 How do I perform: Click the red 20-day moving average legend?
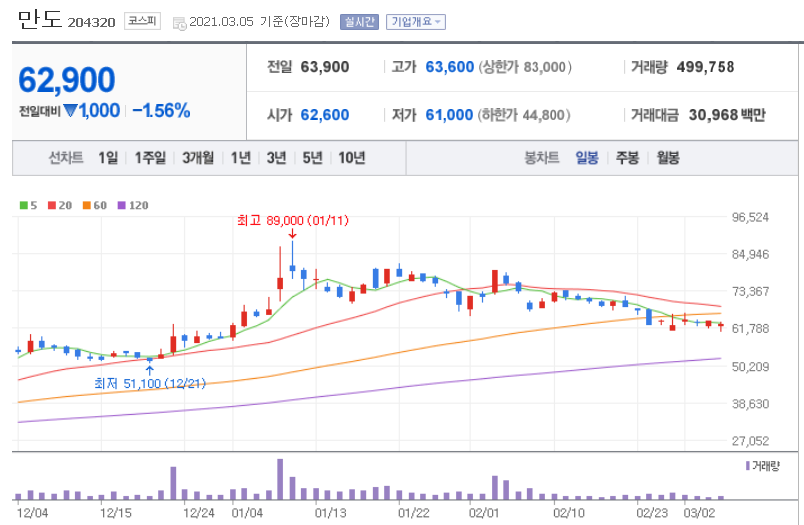click(59, 206)
